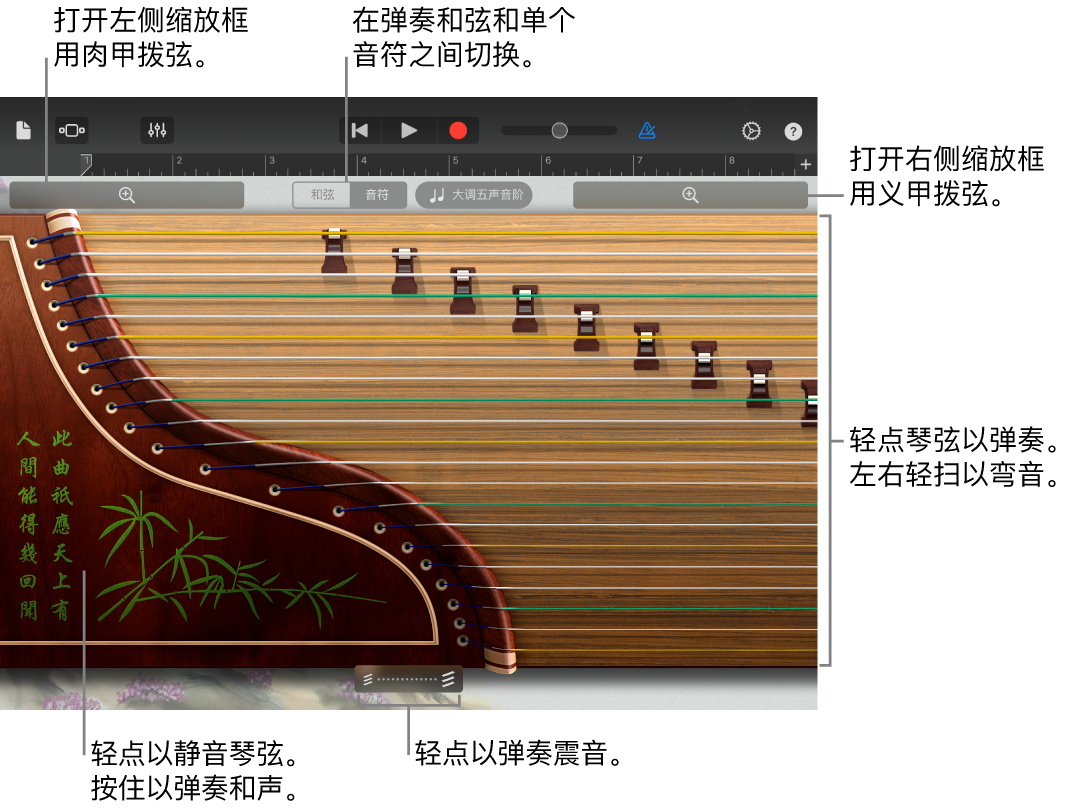Switch to 音符 notes mode
Screen dimensions: 1077x809
377,195
